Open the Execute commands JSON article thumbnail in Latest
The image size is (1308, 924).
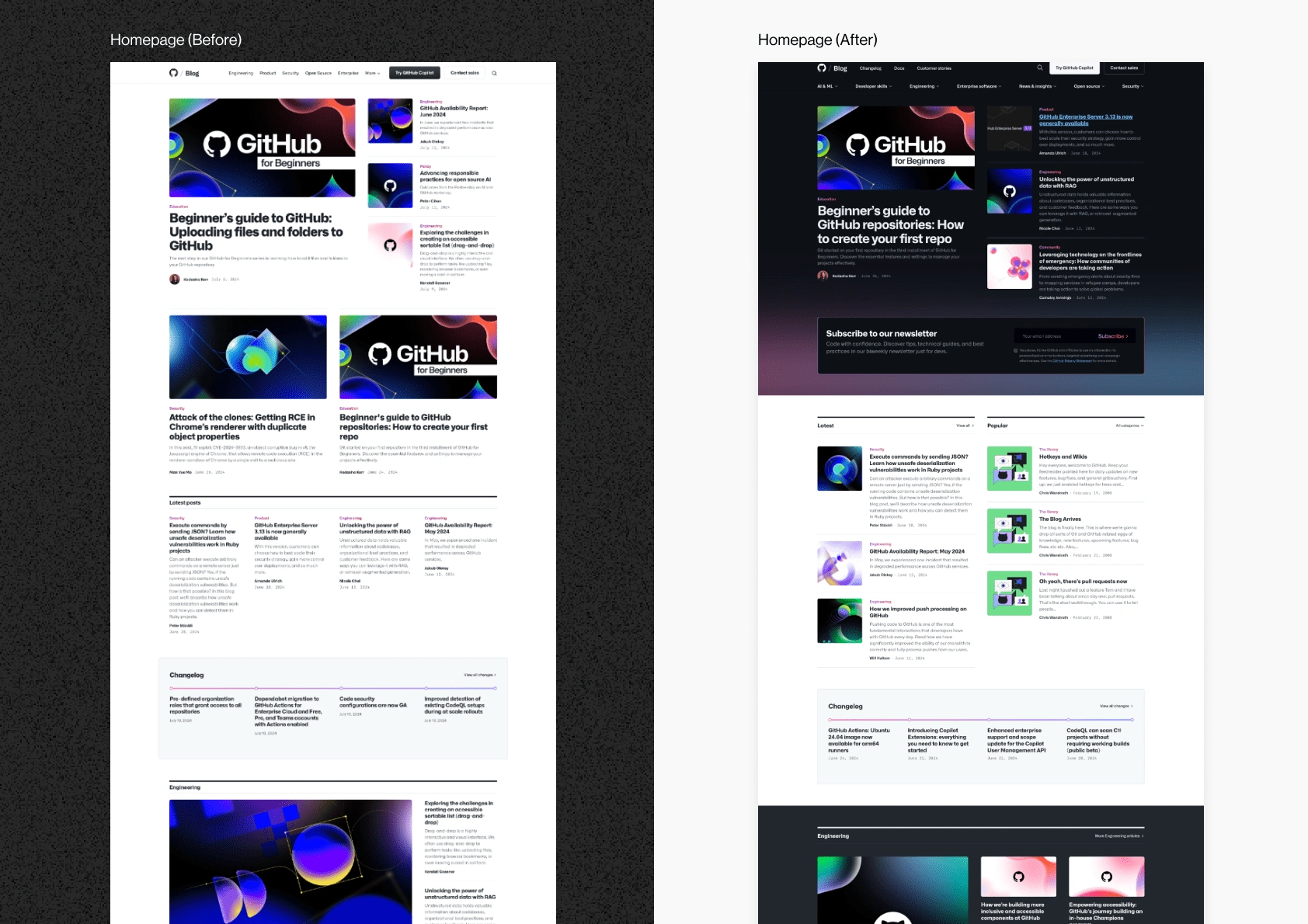[840, 468]
